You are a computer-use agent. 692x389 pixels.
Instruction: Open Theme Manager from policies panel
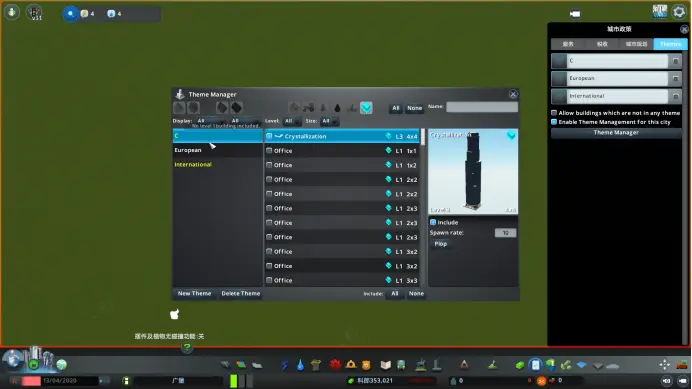coord(616,132)
